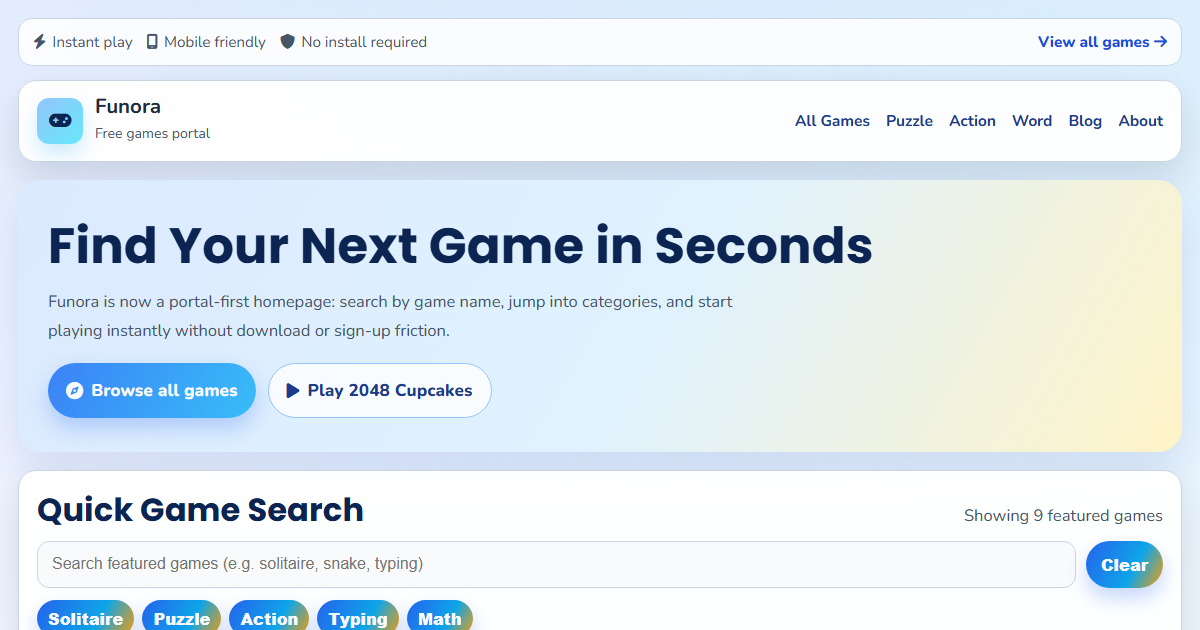Select the Typing category chip
The height and width of the screenshot is (630, 1200).
point(358,617)
